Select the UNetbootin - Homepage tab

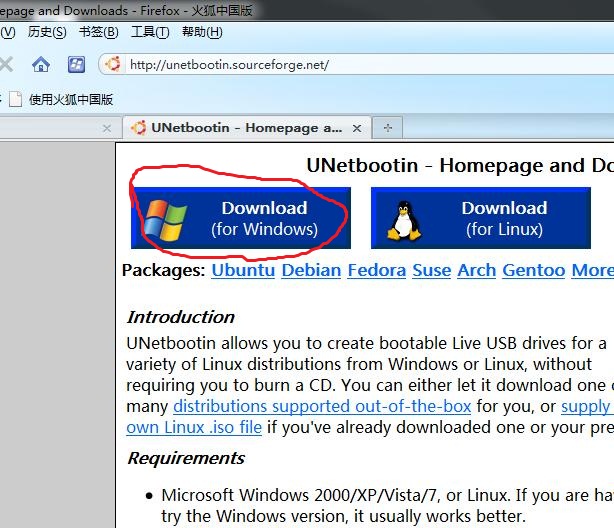coord(247,128)
